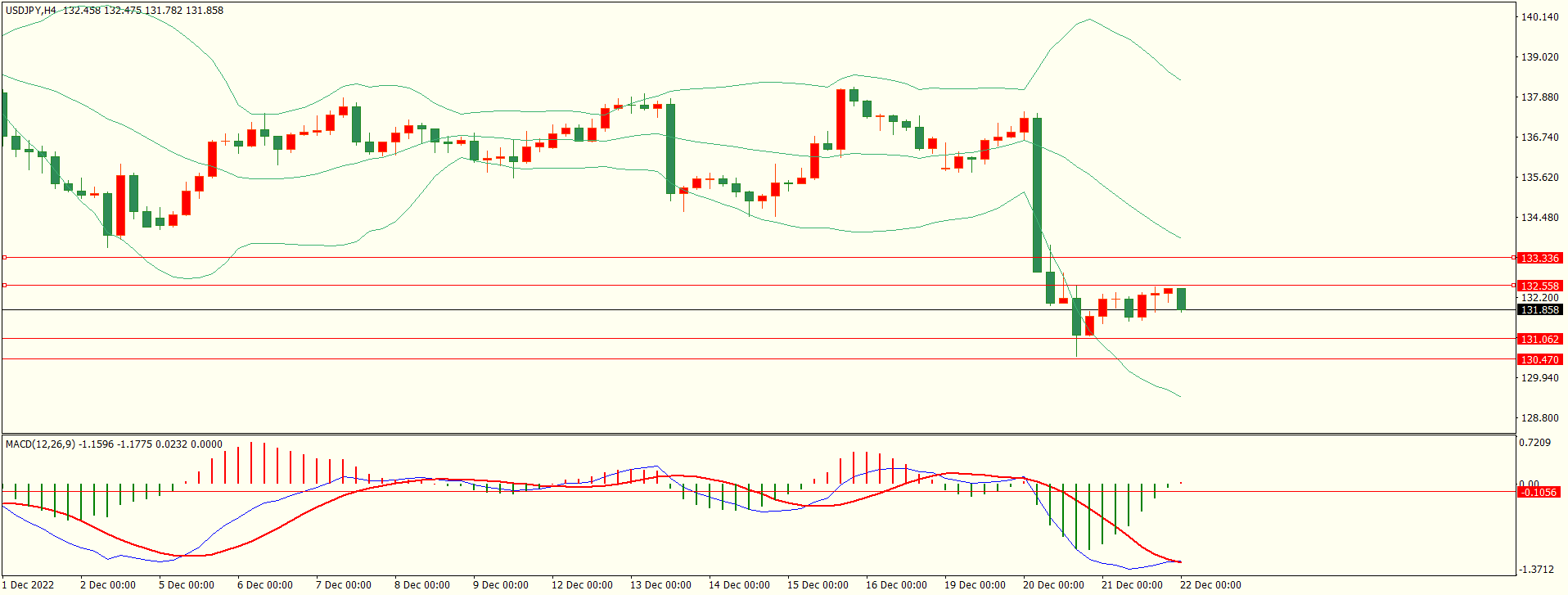Select the 1 Dec 2022 date label
The height and width of the screenshot is (595, 1568).
pos(28,584)
